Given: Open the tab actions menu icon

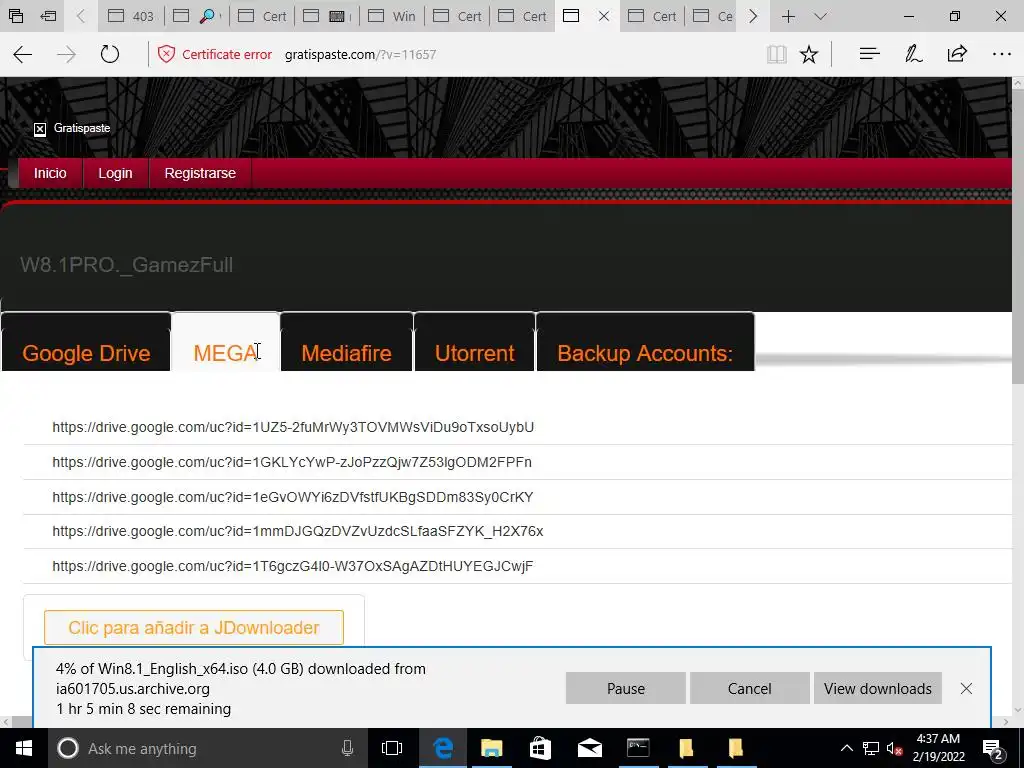Looking at the screenshot, I should pyautogui.click(x=16, y=16).
